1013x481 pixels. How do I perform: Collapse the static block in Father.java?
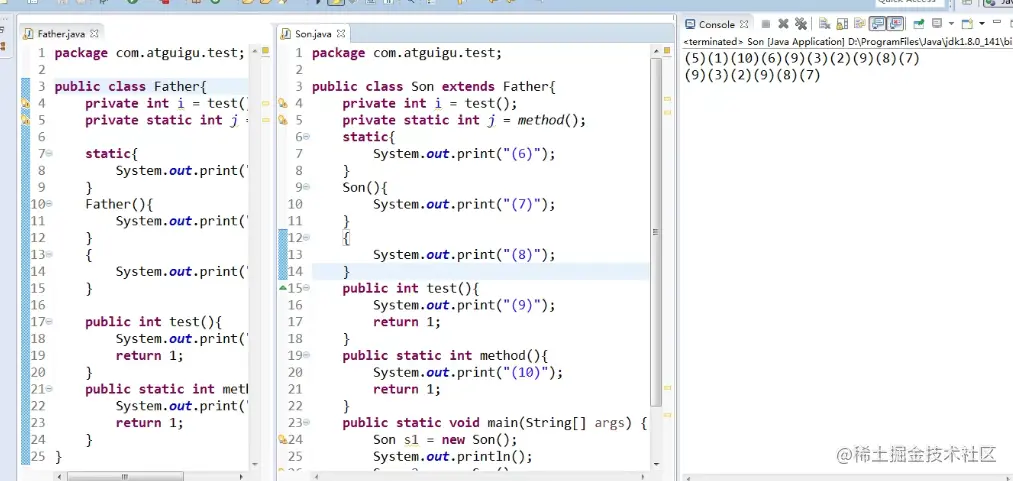[50, 154]
